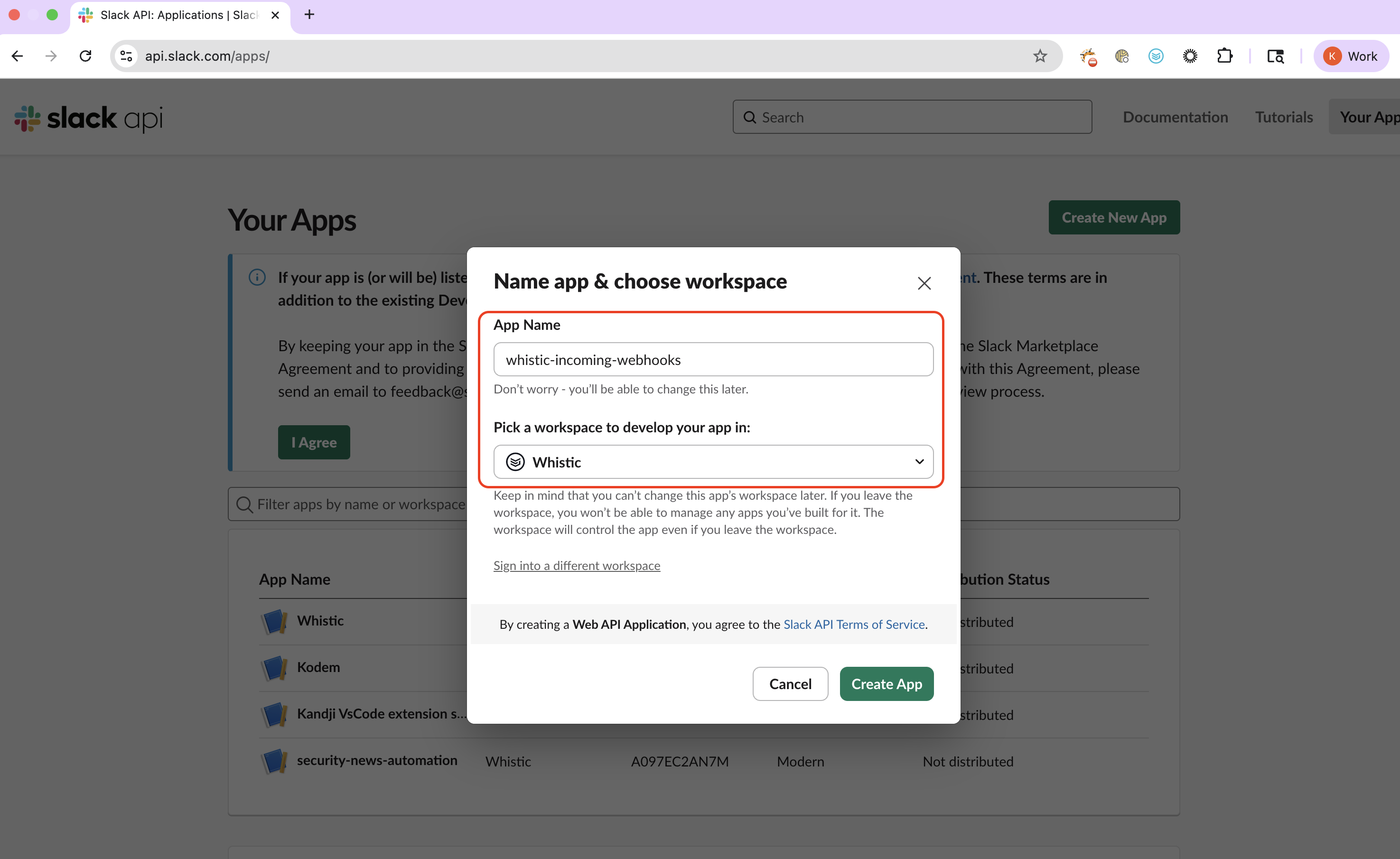The image size is (1400, 859).
Task: Open a new browser tab
Action: pyautogui.click(x=309, y=15)
